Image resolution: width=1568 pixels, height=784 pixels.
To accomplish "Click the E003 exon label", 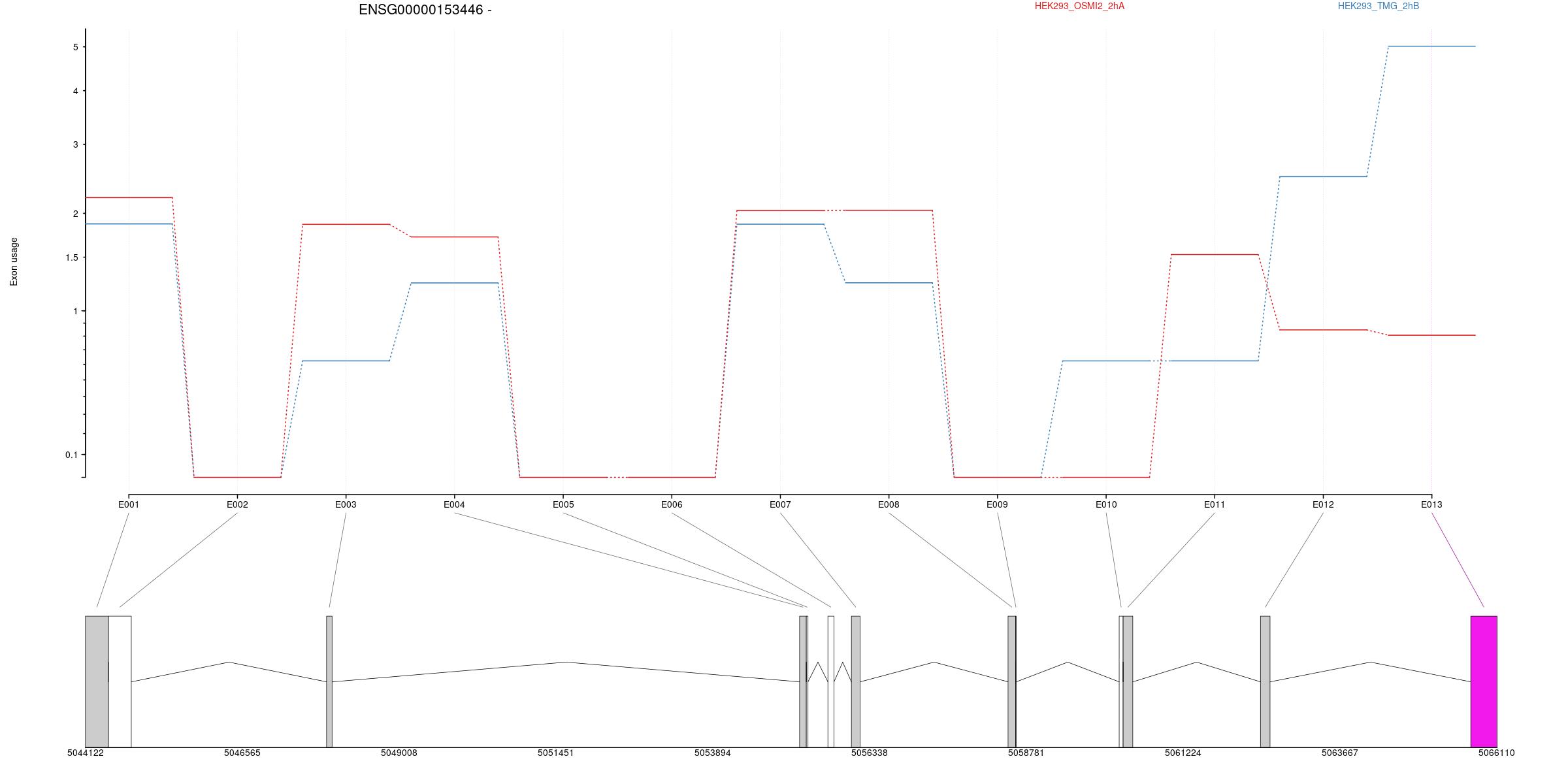I will [x=346, y=504].
